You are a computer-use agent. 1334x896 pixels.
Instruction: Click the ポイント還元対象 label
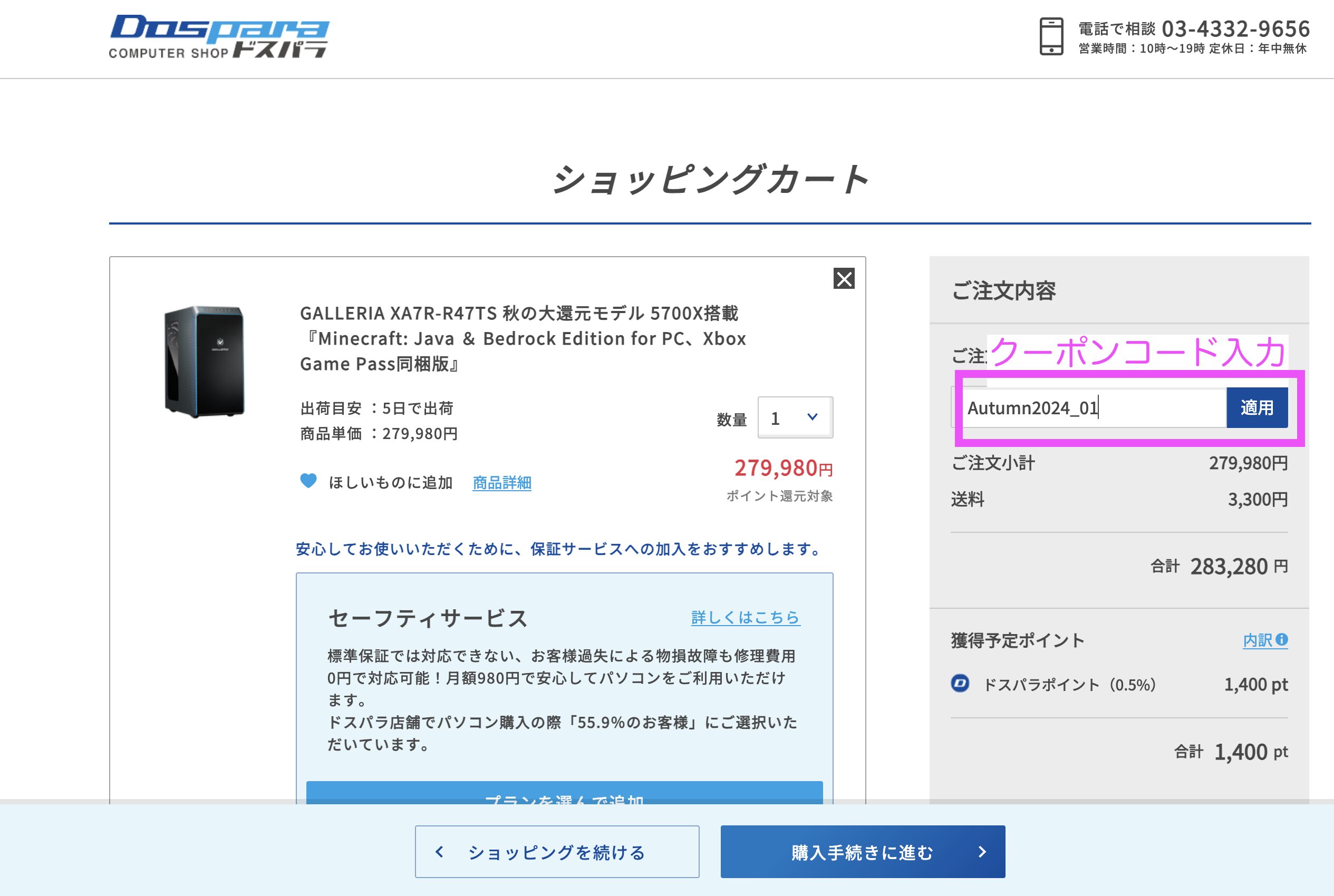tap(780, 496)
